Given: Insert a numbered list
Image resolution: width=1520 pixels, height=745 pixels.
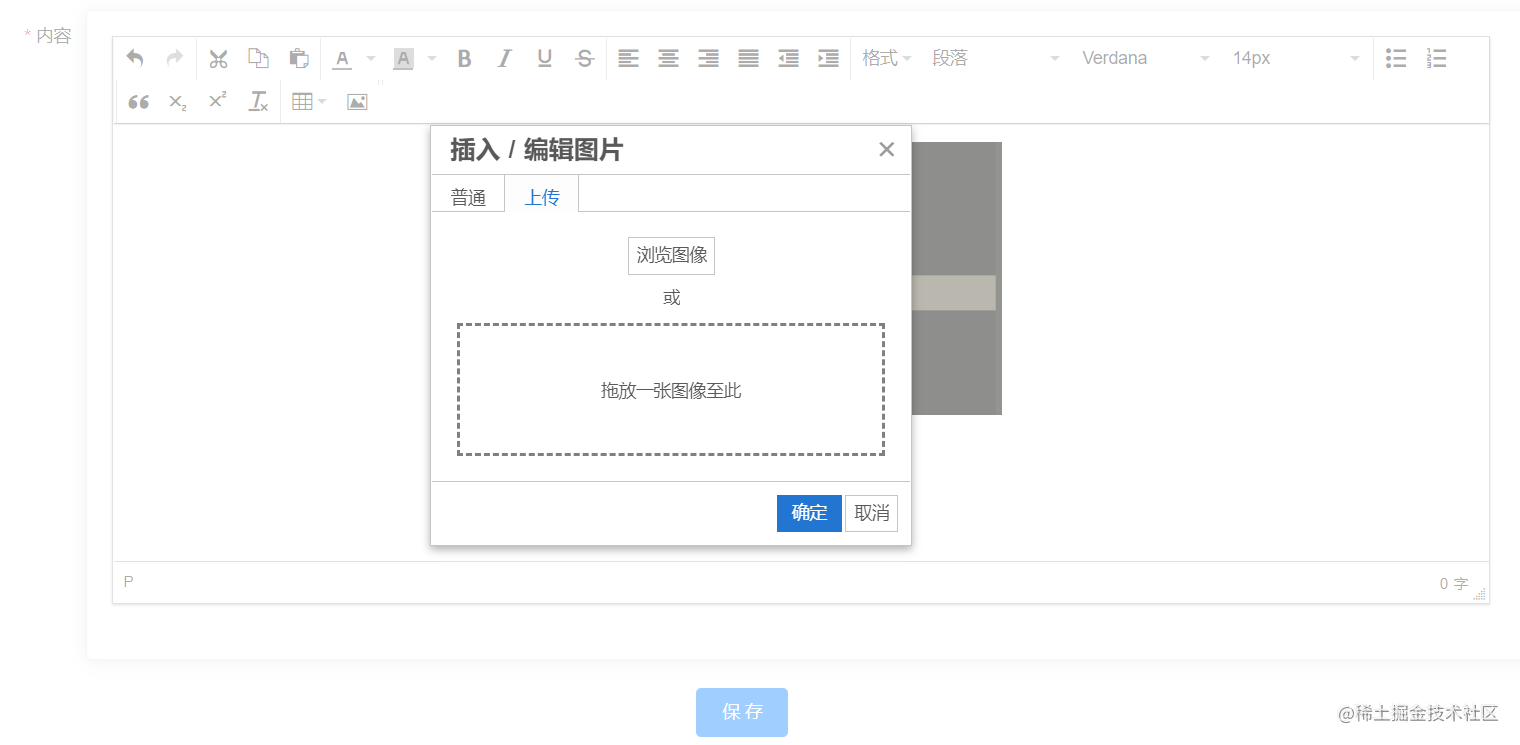Looking at the screenshot, I should [x=1437, y=58].
